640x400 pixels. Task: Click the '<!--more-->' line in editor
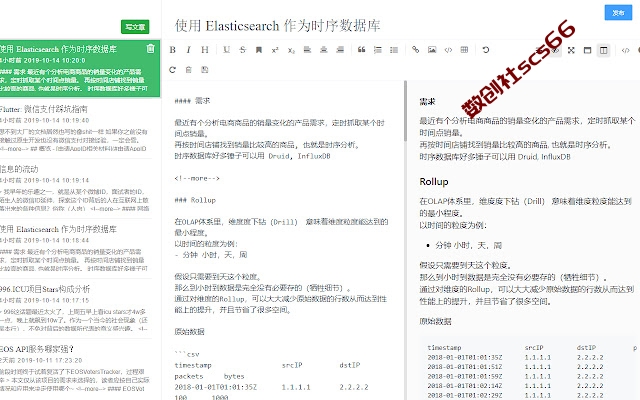click(197, 178)
